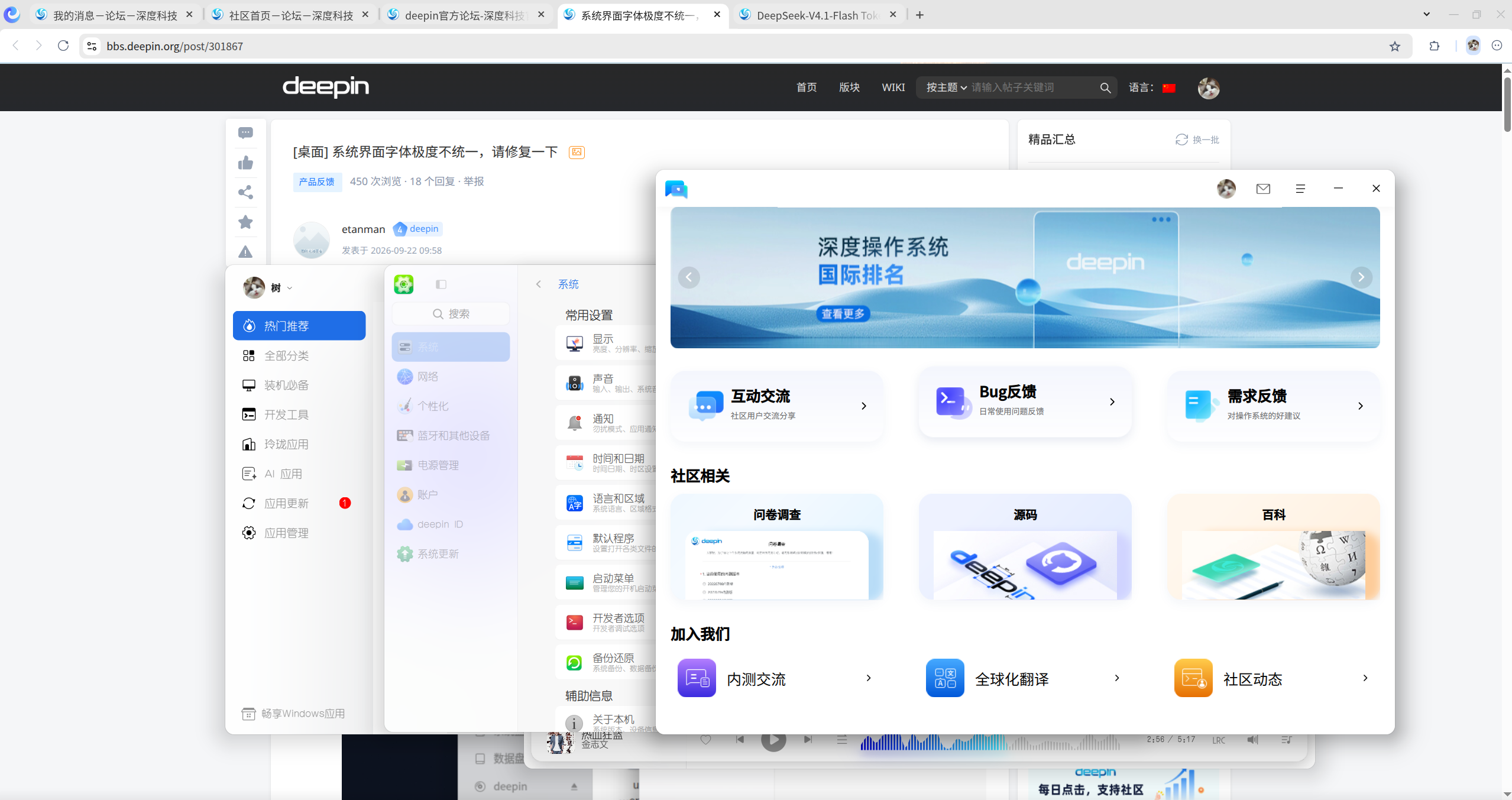
Task: Open 网络 in settings sidebar
Action: click(451, 377)
